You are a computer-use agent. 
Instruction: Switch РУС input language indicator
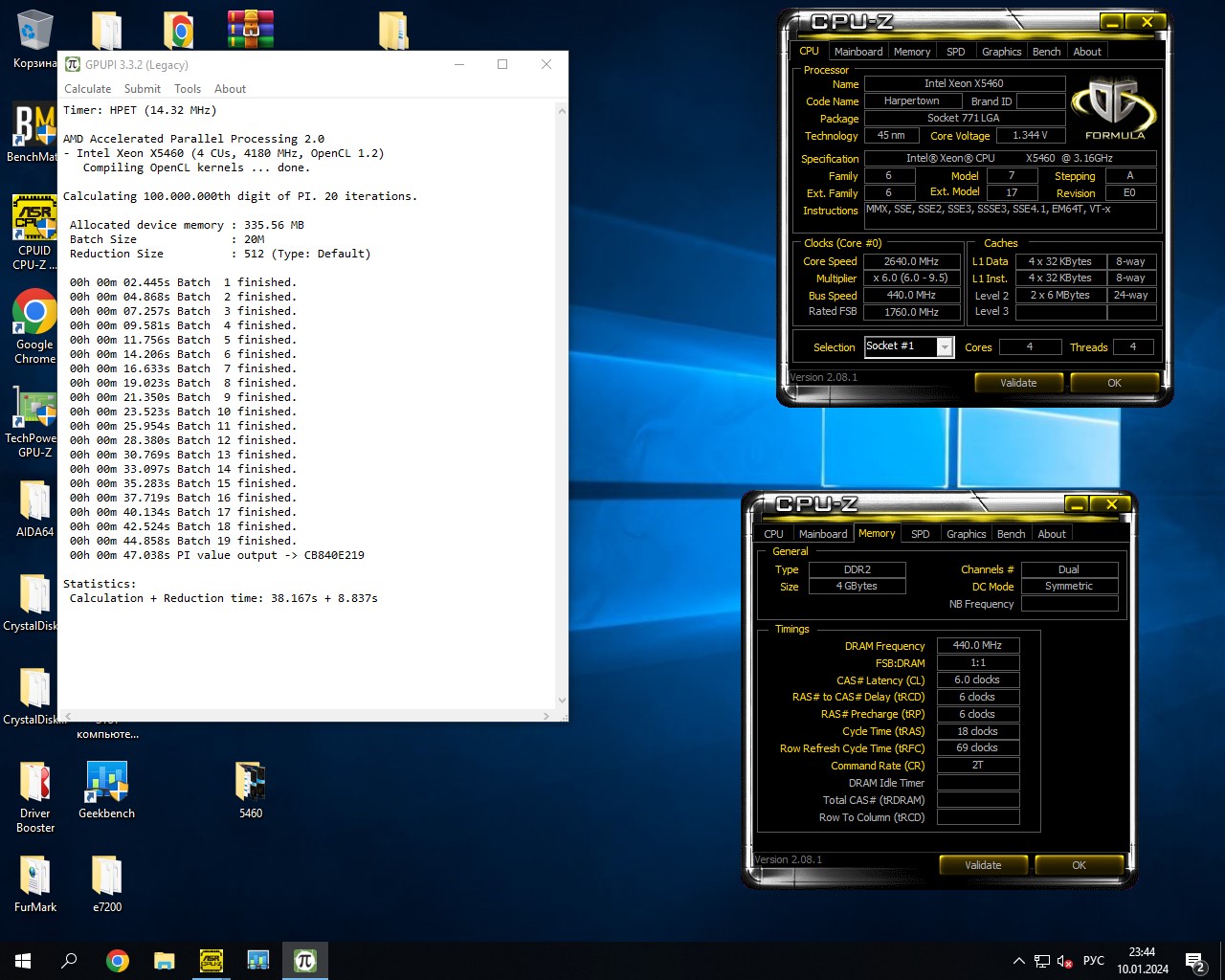(1094, 961)
